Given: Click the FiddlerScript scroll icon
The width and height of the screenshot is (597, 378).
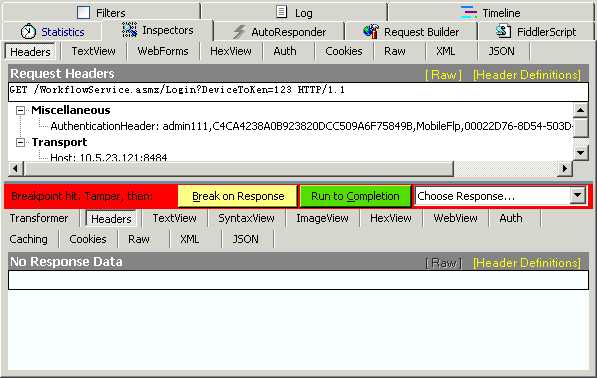Looking at the screenshot, I should 503,31.
